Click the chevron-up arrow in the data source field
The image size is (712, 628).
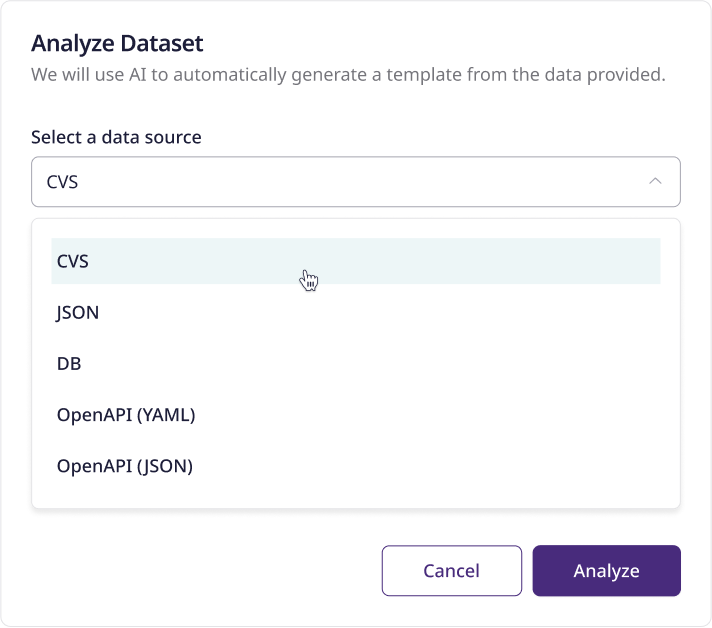(x=655, y=181)
